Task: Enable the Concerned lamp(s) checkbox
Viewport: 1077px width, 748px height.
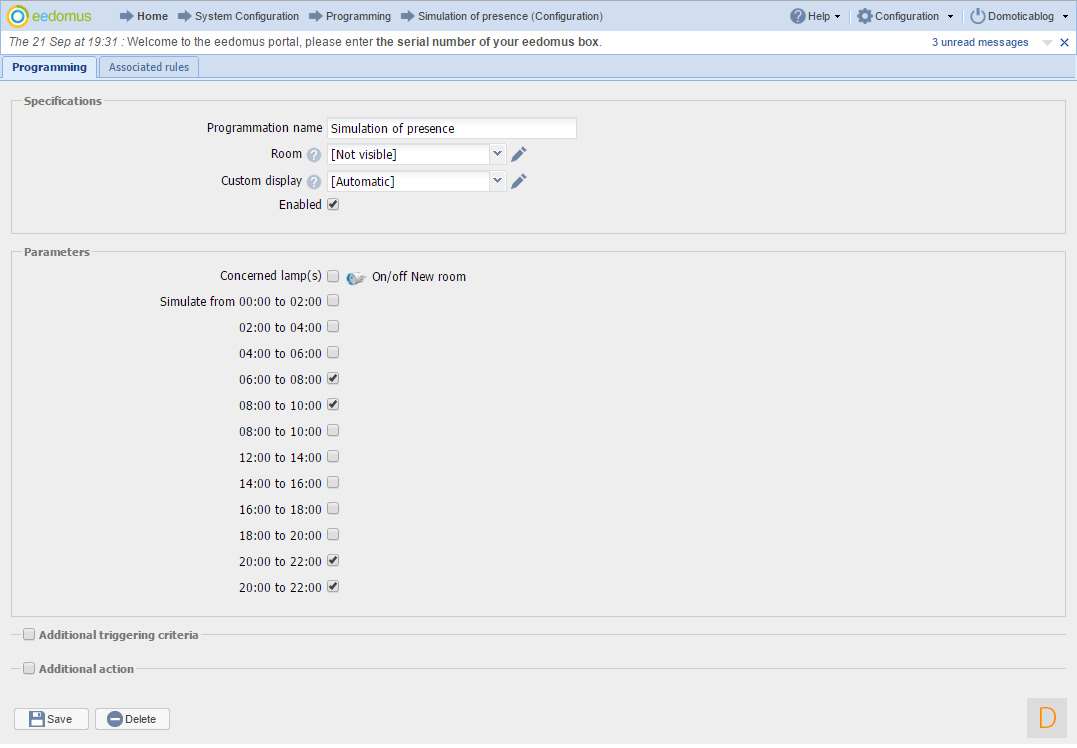Action: click(x=333, y=276)
